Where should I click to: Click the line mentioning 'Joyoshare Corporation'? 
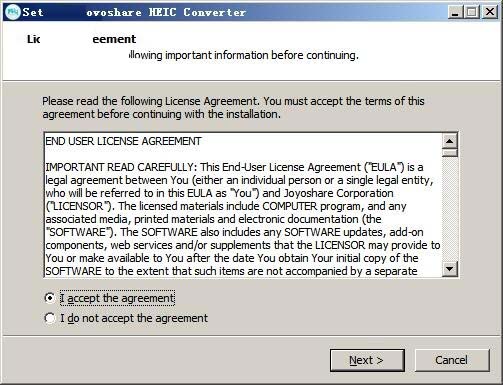[219, 193]
